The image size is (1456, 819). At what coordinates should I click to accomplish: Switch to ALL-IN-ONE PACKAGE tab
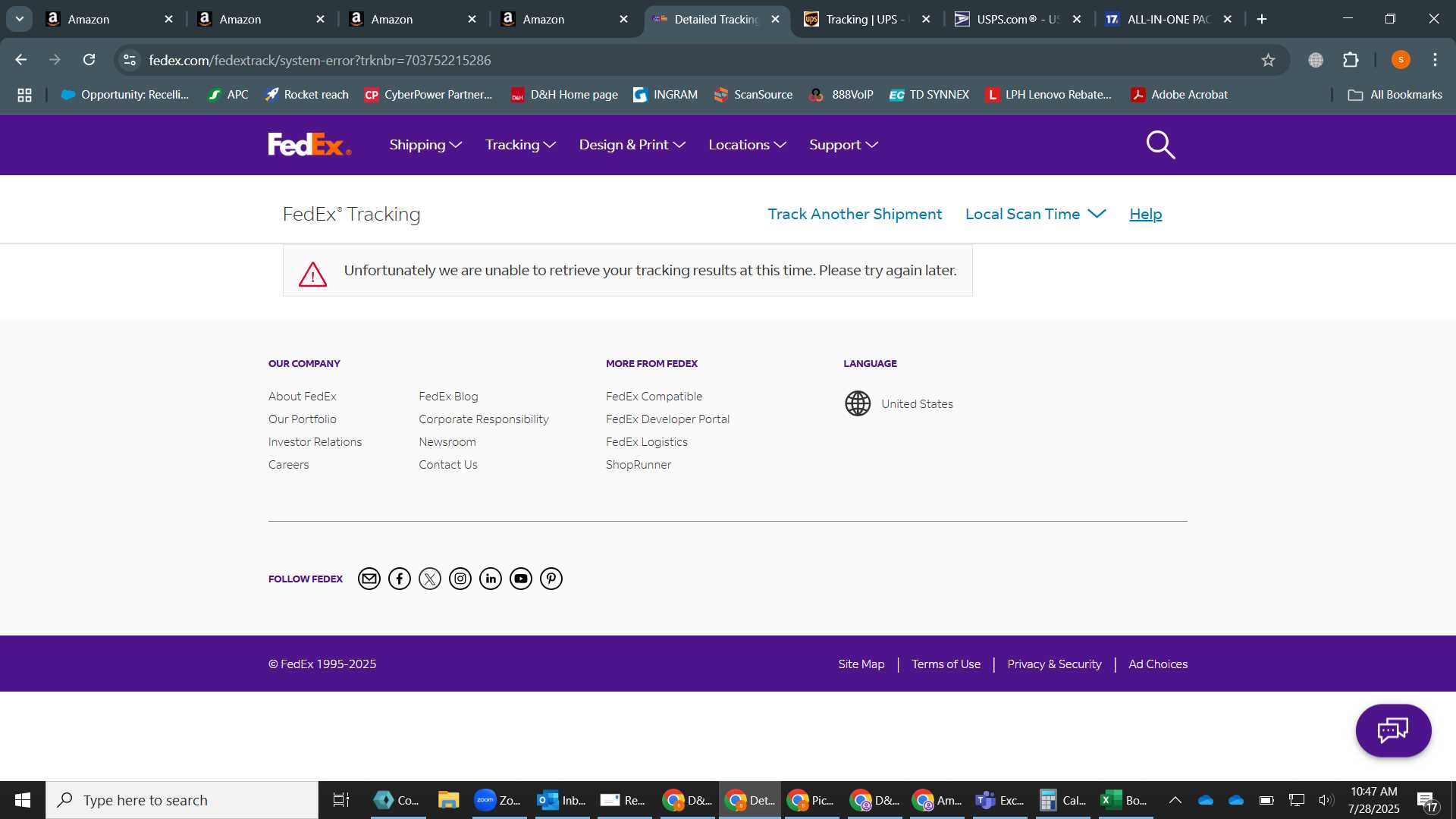(1169, 19)
